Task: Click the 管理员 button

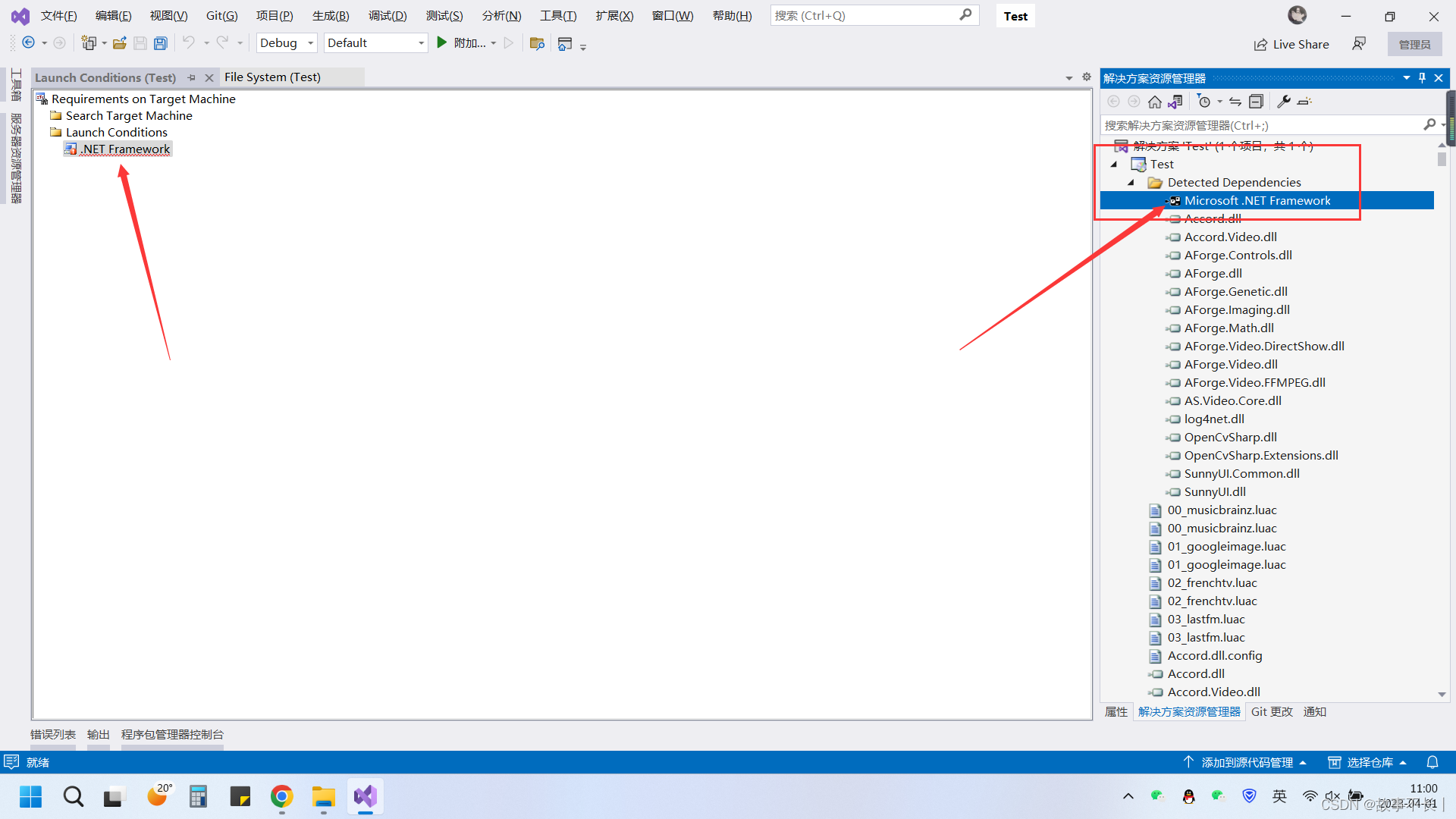Action: (x=1414, y=44)
